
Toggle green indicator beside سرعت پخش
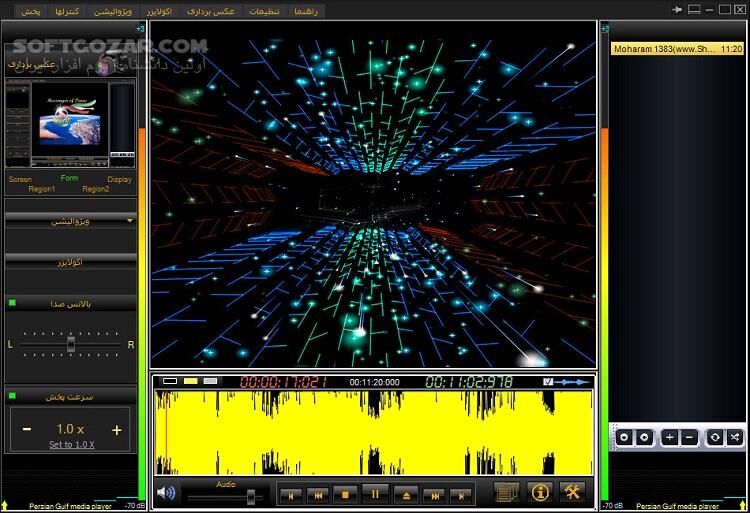coord(12,396)
